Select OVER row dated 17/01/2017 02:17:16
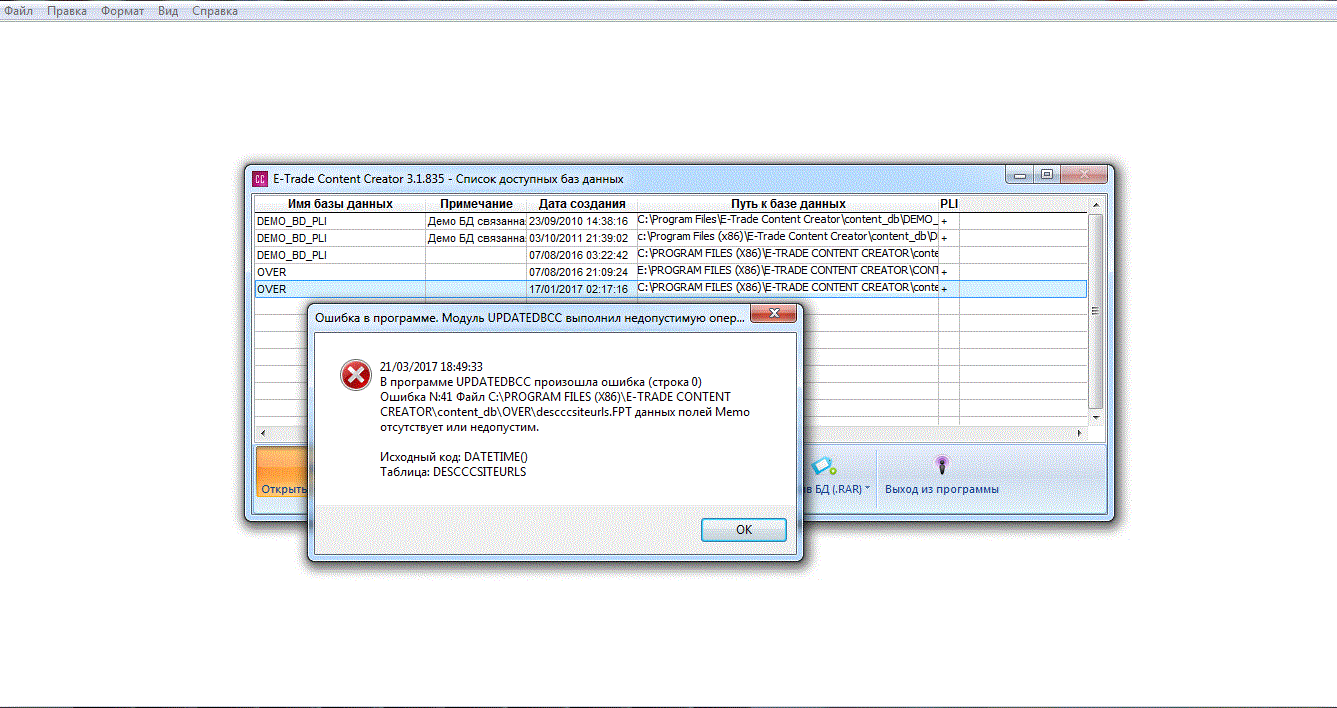This screenshot has height=708, width=1337. coord(671,289)
